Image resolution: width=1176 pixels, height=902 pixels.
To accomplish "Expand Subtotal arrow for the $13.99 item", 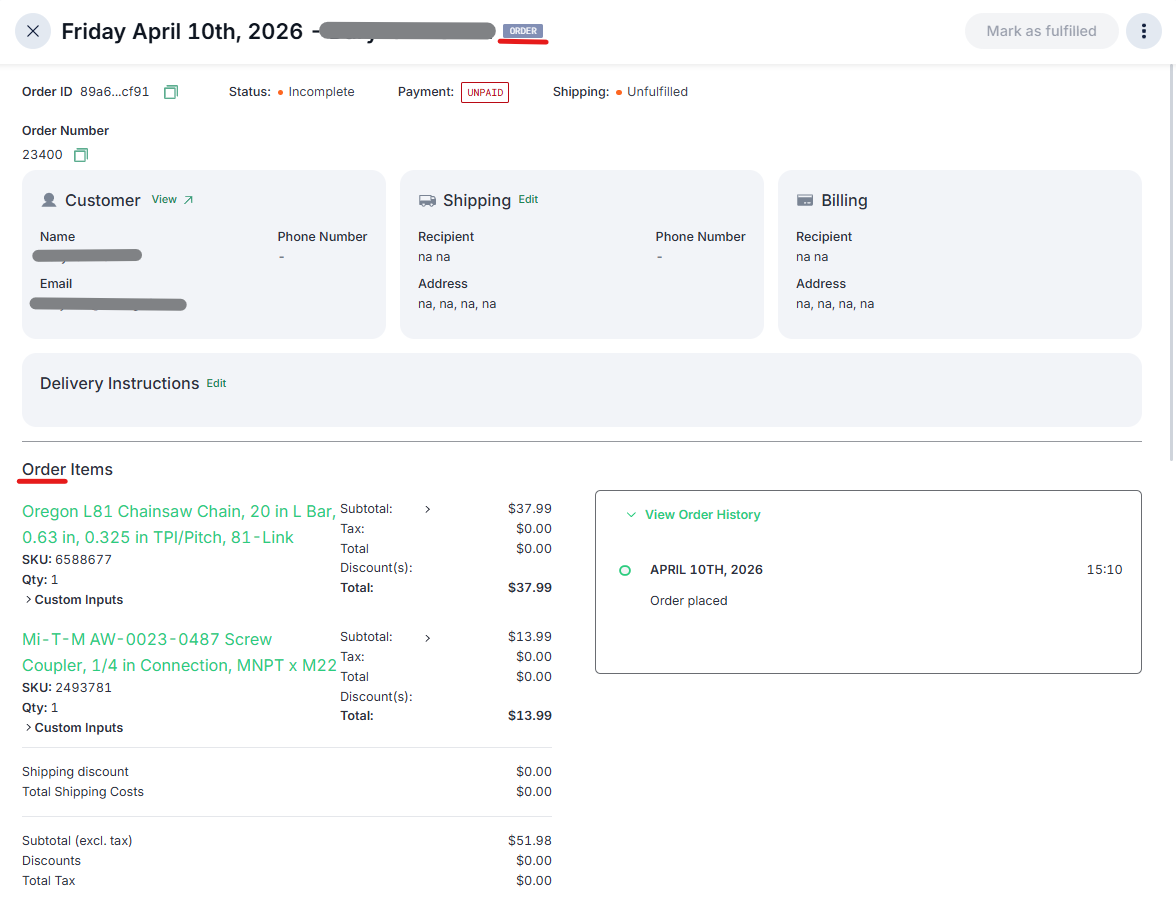I will click(428, 637).
